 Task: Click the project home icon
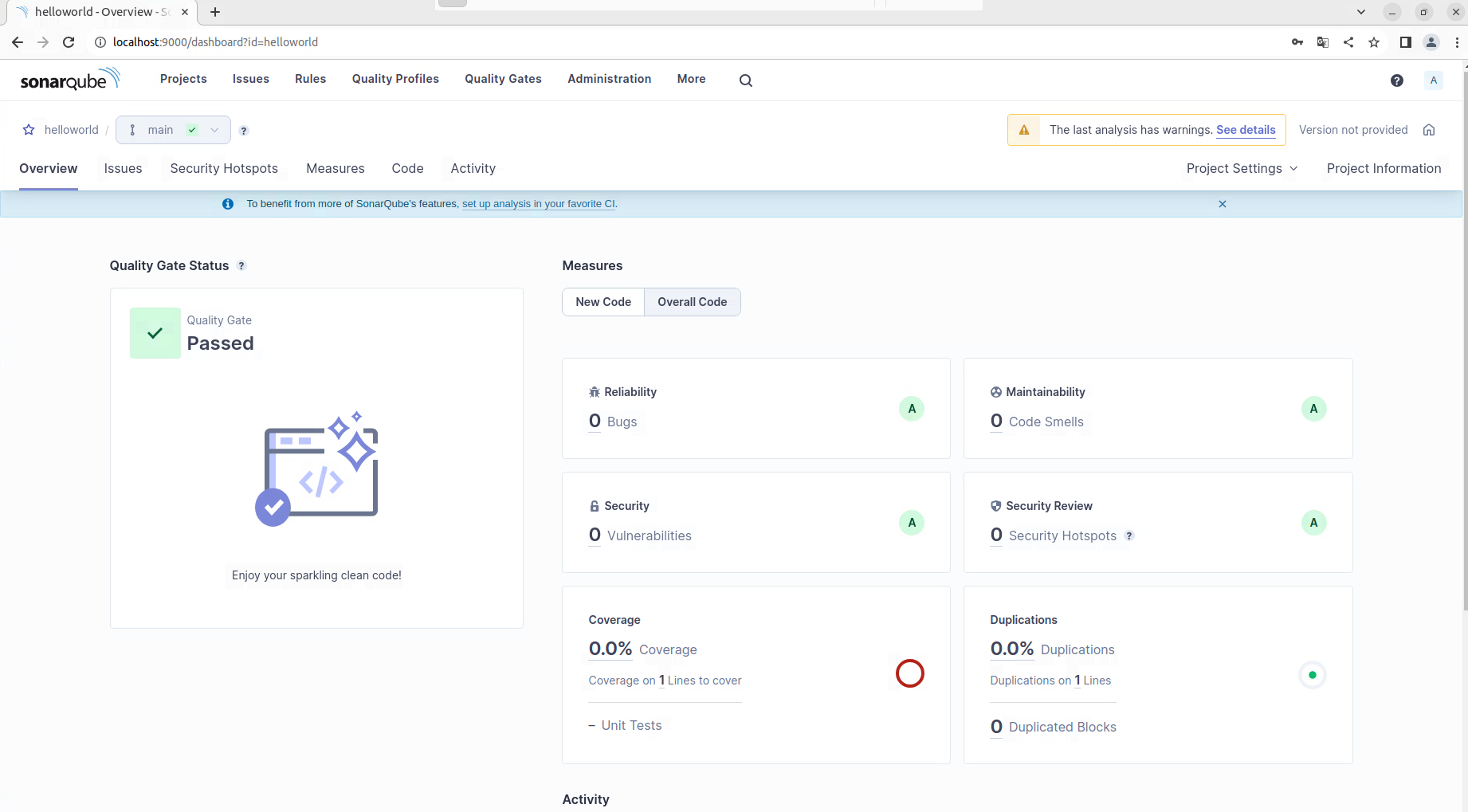click(1429, 130)
